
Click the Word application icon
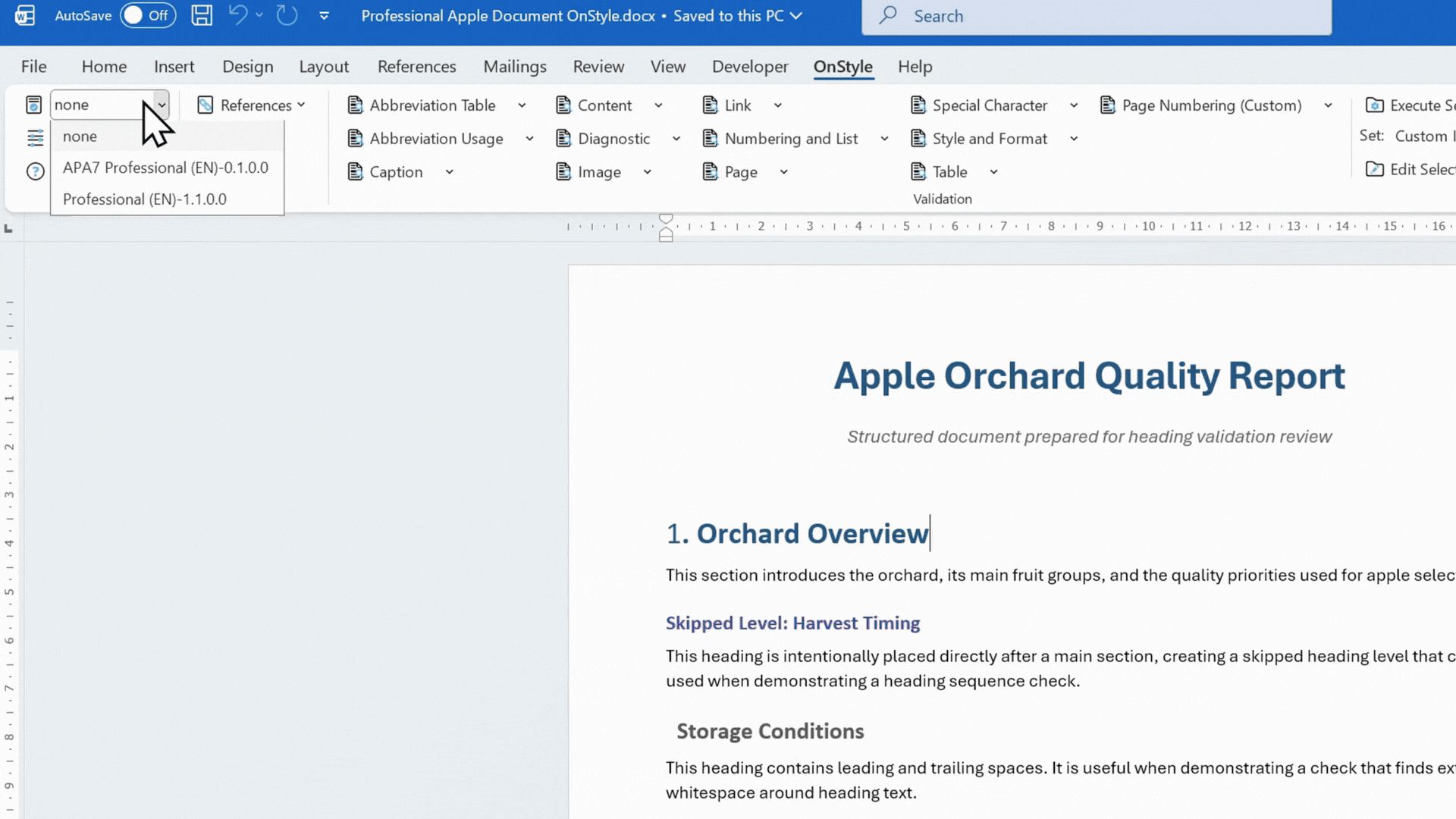tap(24, 15)
